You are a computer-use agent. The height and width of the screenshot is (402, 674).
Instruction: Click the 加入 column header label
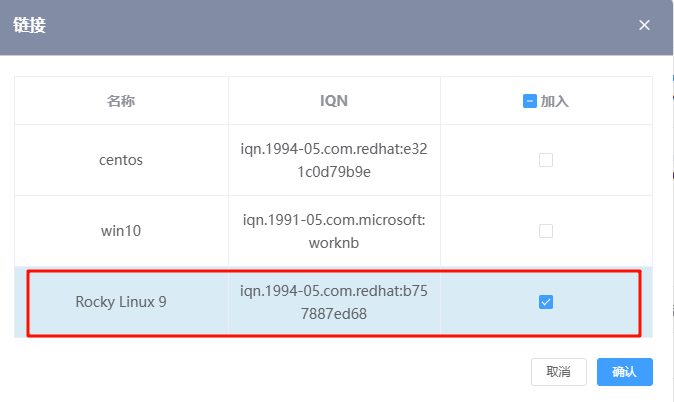[x=554, y=101]
